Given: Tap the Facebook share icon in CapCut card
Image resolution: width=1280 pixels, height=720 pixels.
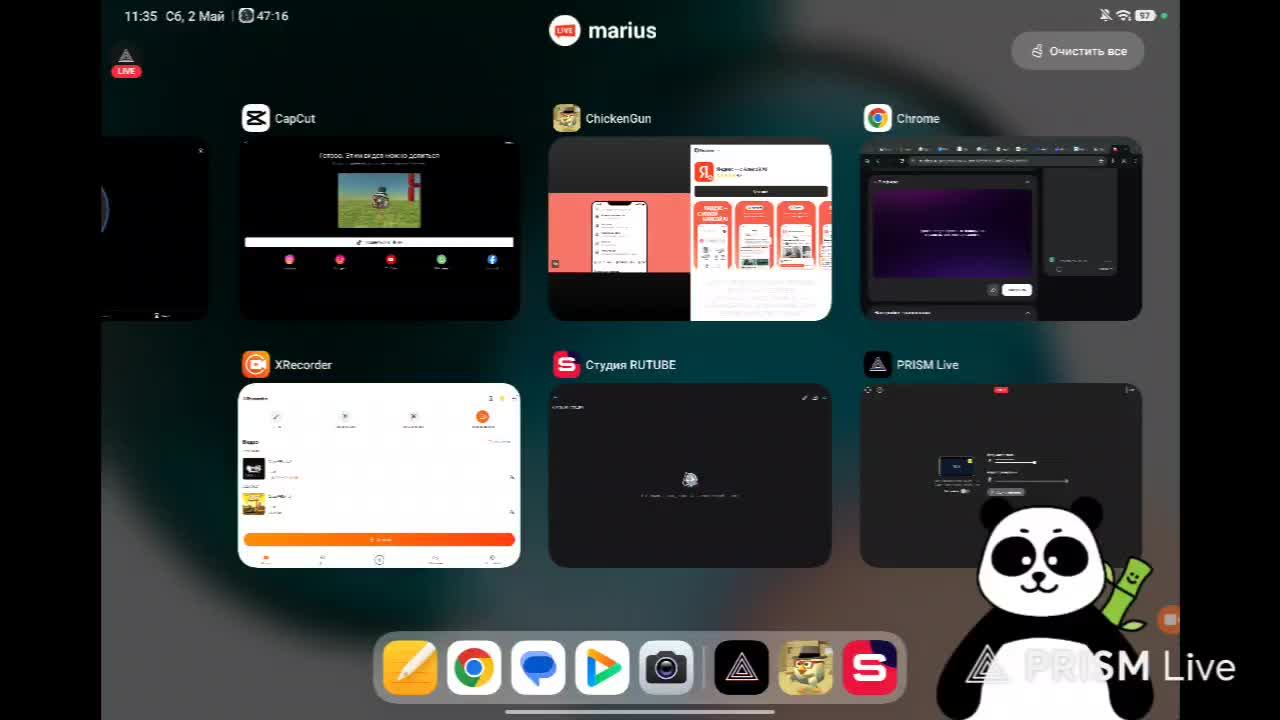Looking at the screenshot, I should click(x=492, y=260).
